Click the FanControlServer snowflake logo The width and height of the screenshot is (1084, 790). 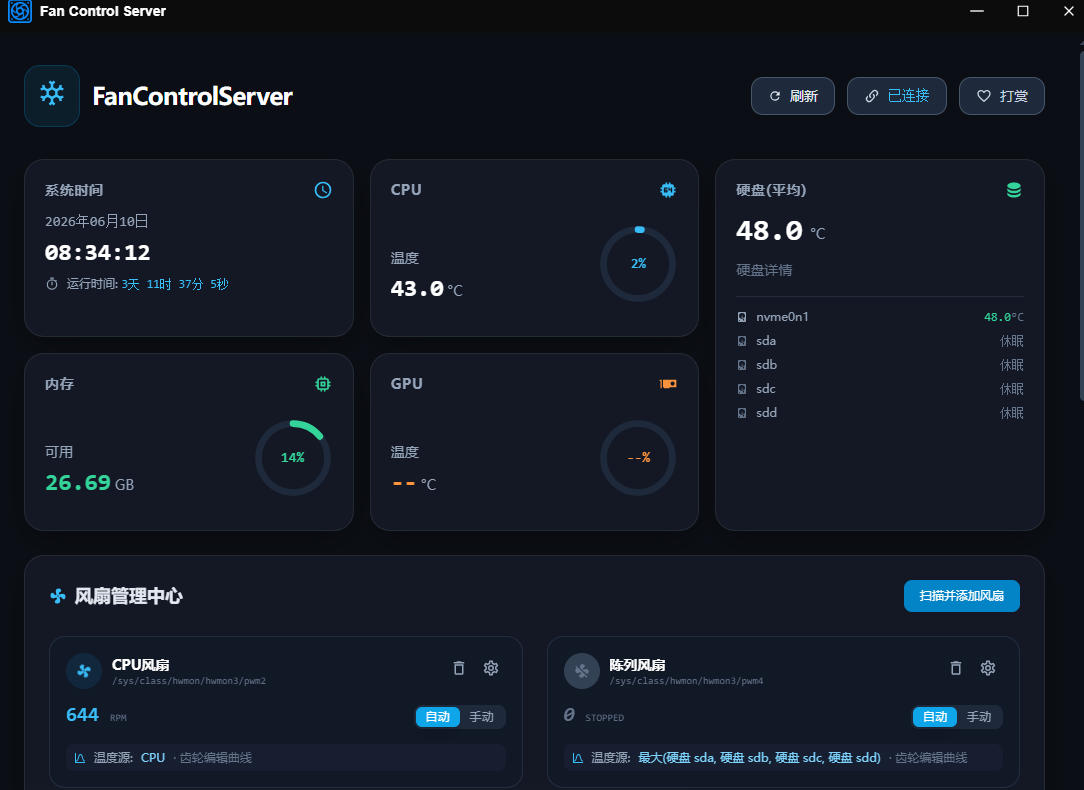click(x=52, y=95)
